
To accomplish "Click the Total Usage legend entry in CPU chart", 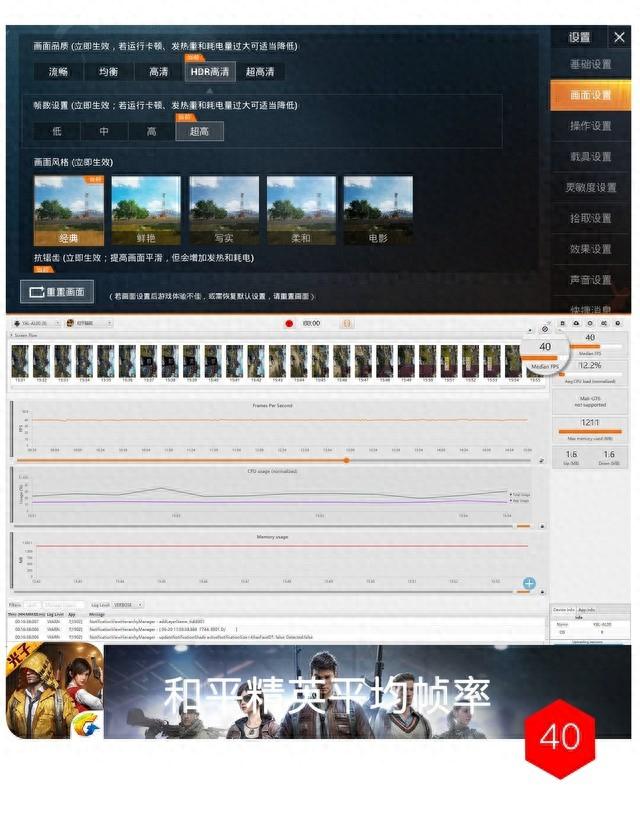I will 520,495.
